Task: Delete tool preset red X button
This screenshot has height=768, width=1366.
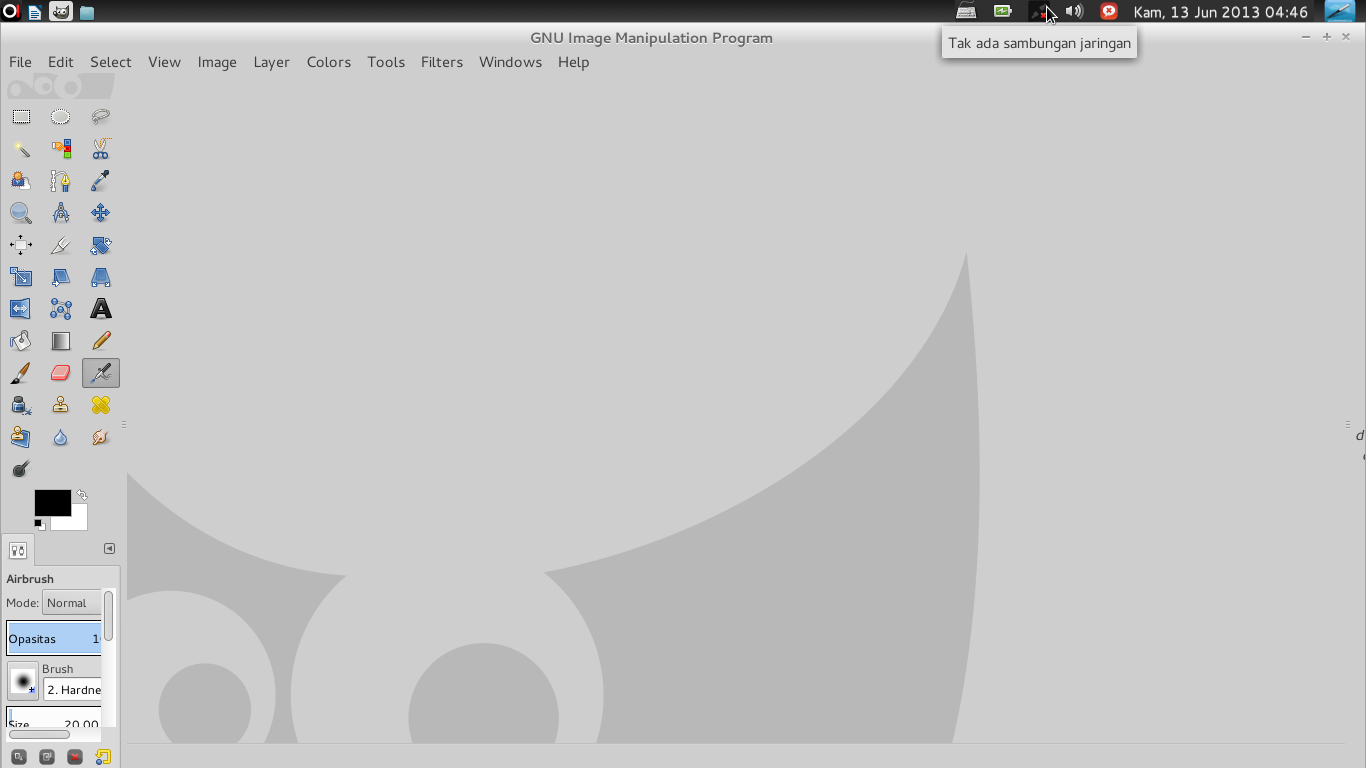Action: click(74, 757)
